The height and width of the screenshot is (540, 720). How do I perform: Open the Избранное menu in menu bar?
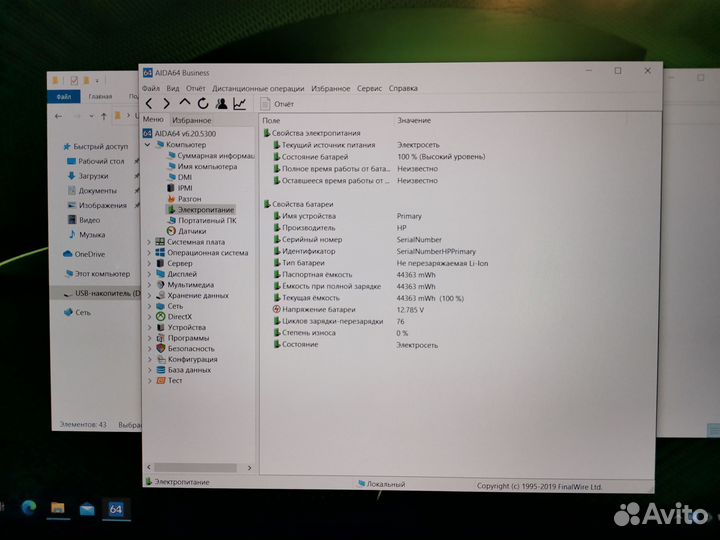(331, 88)
